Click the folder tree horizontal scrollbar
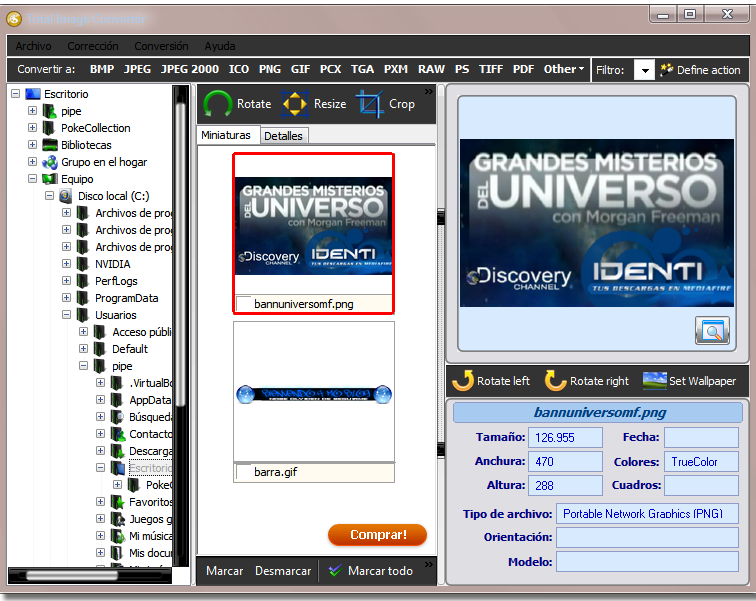756x601 pixels. [x=72, y=575]
